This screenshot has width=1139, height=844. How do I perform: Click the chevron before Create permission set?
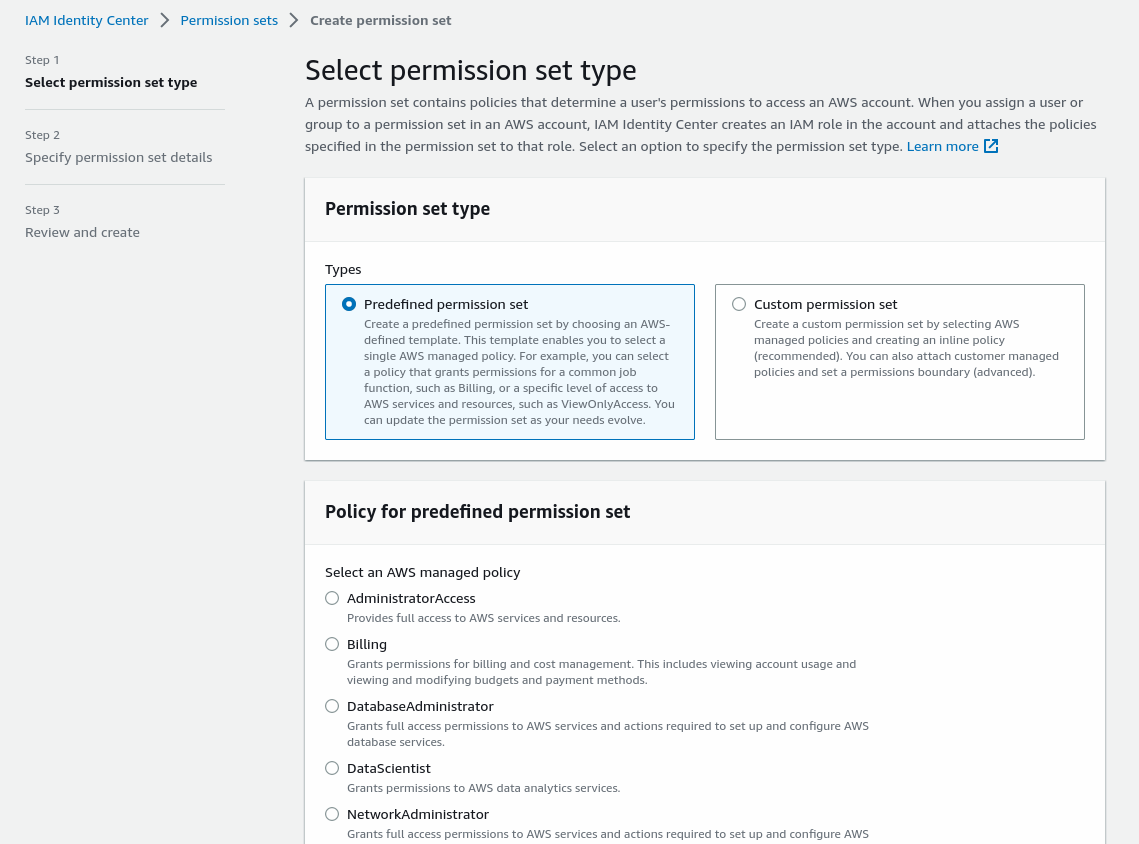294,20
